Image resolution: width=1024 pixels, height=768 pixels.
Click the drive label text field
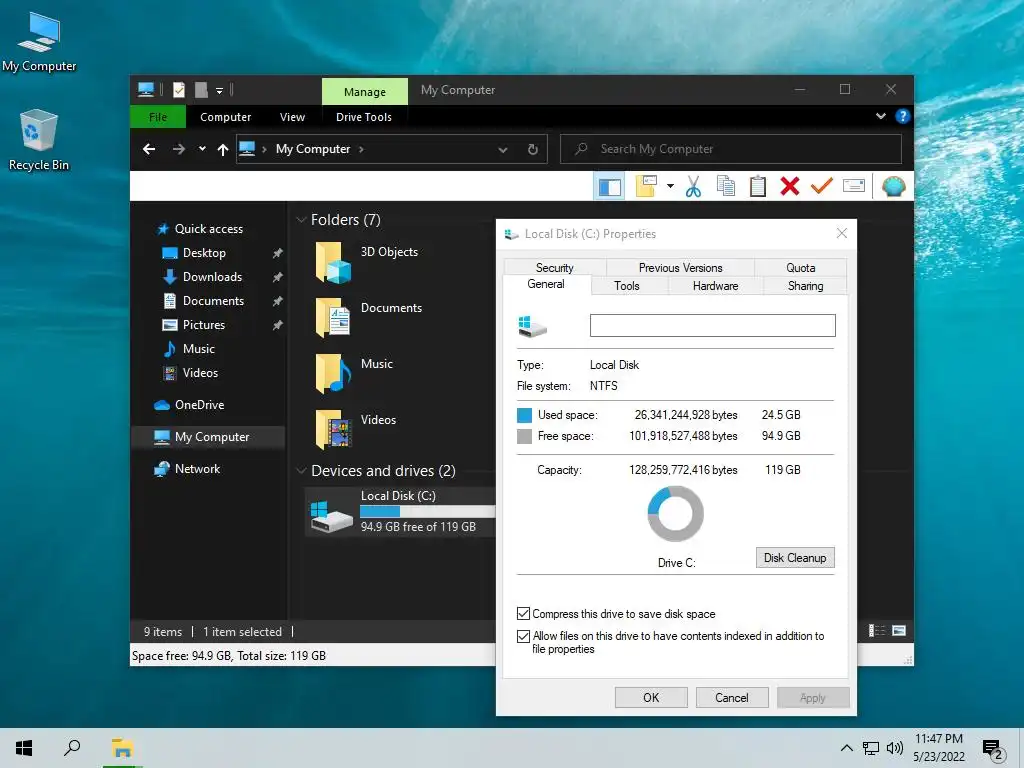(712, 325)
